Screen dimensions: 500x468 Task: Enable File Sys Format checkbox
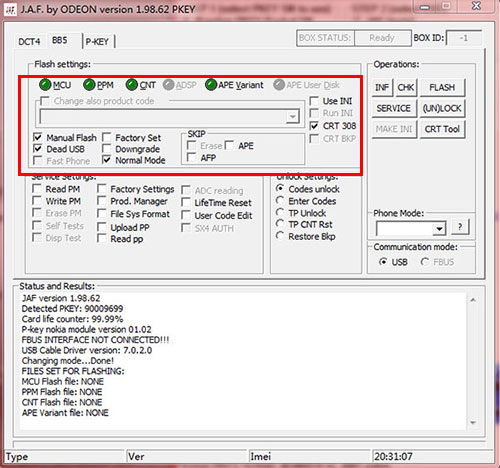coord(102,214)
